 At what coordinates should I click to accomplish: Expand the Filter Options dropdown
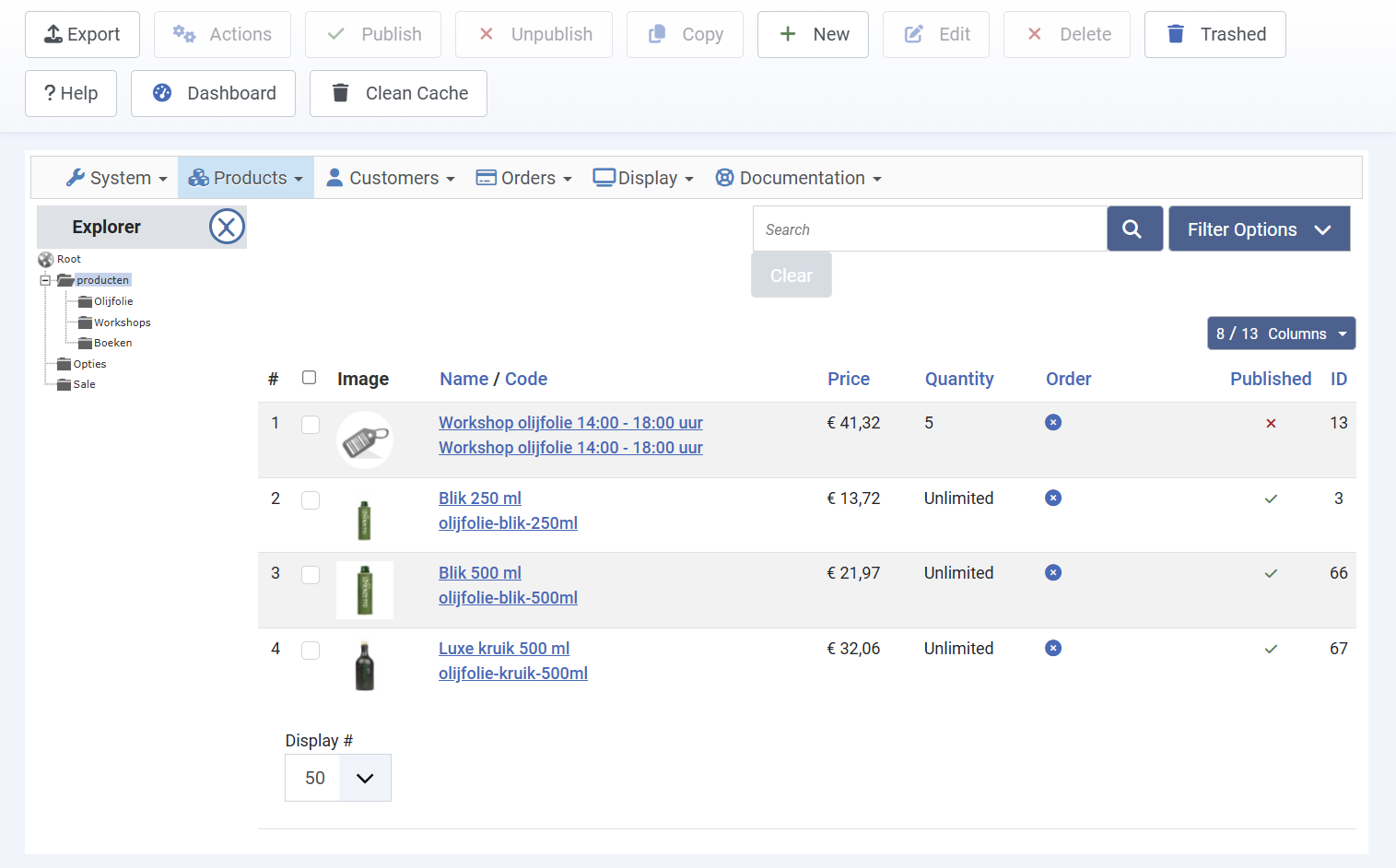coord(1259,229)
